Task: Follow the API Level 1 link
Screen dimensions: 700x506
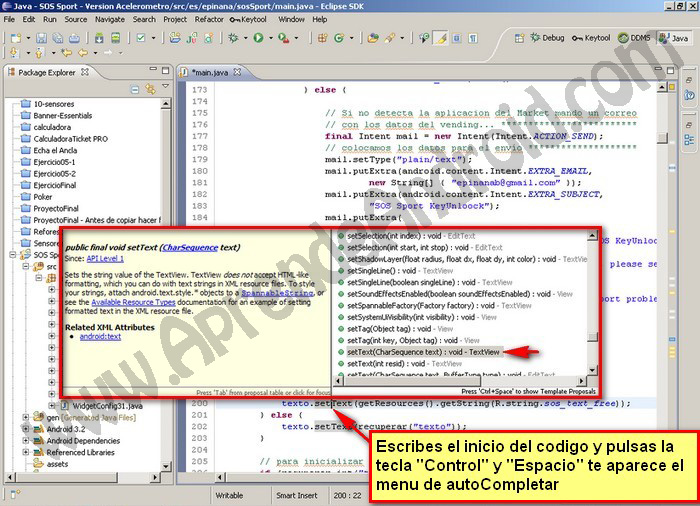Action: (x=105, y=259)
